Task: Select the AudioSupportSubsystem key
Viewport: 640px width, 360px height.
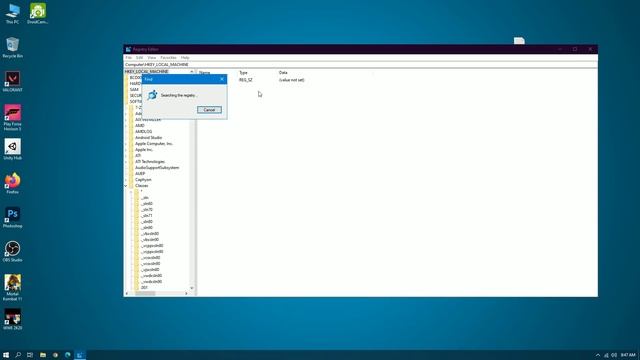Action: click(157, 168)
